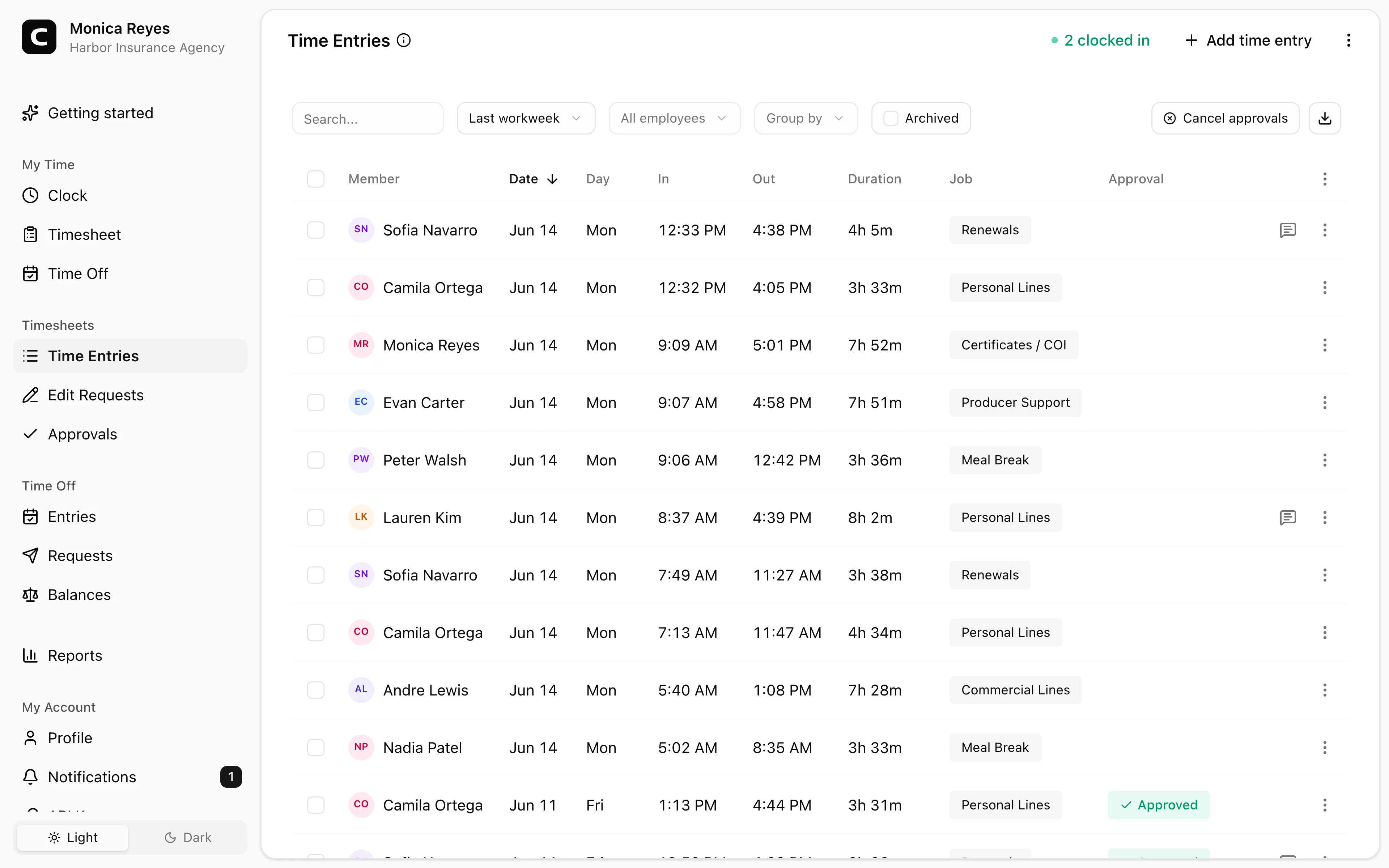Open row menu for Camila Ortega 12:32 PM entry
The width and height of the screenshot is (1389, 868).
pyautogui.click(x=1325, y=288)
